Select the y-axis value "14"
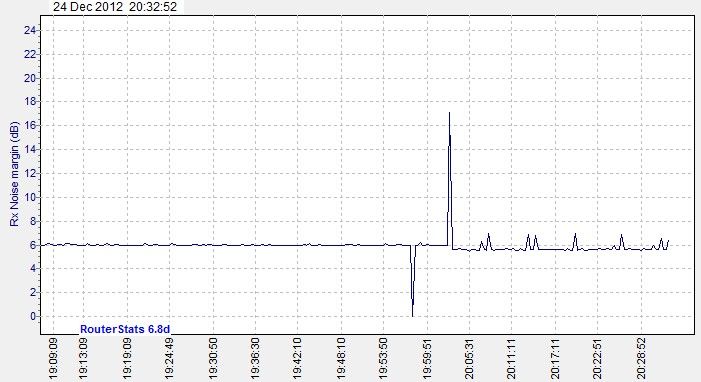Screen dimensions: 701x382 (x=30, y=149)
